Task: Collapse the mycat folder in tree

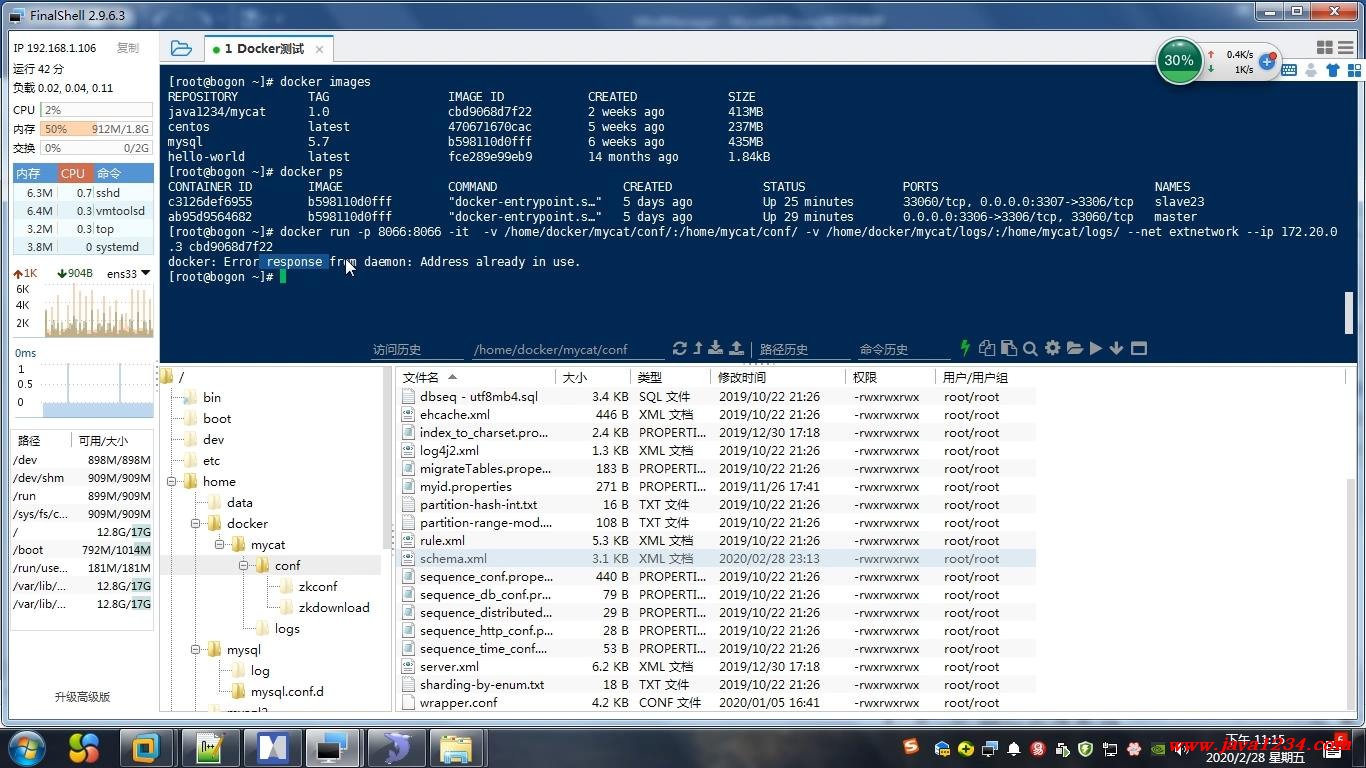Action: coord(220,545)
